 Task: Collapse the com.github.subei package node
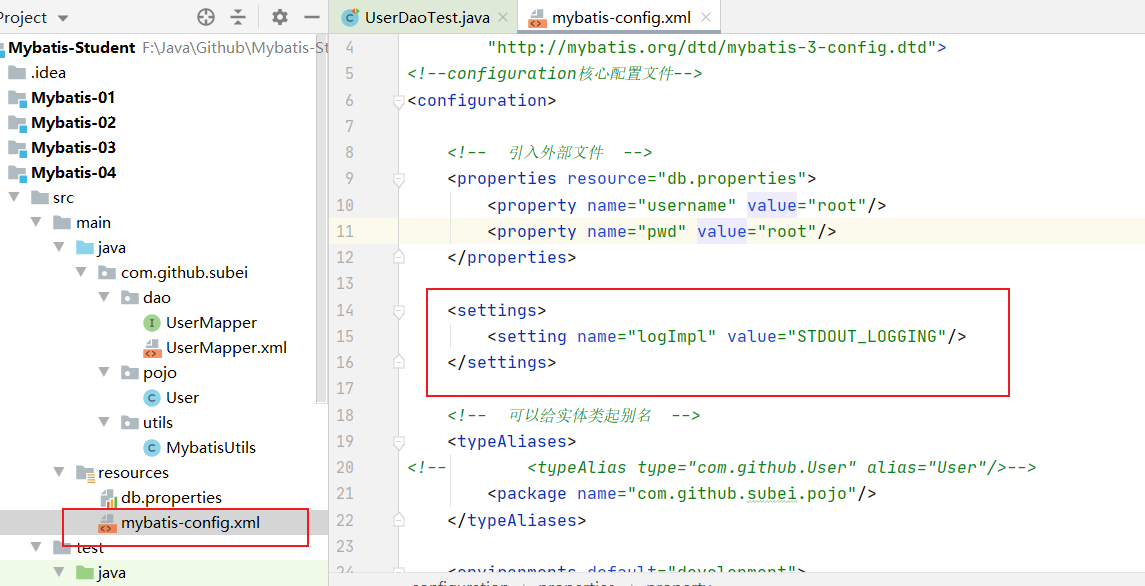tap(81, 273)
